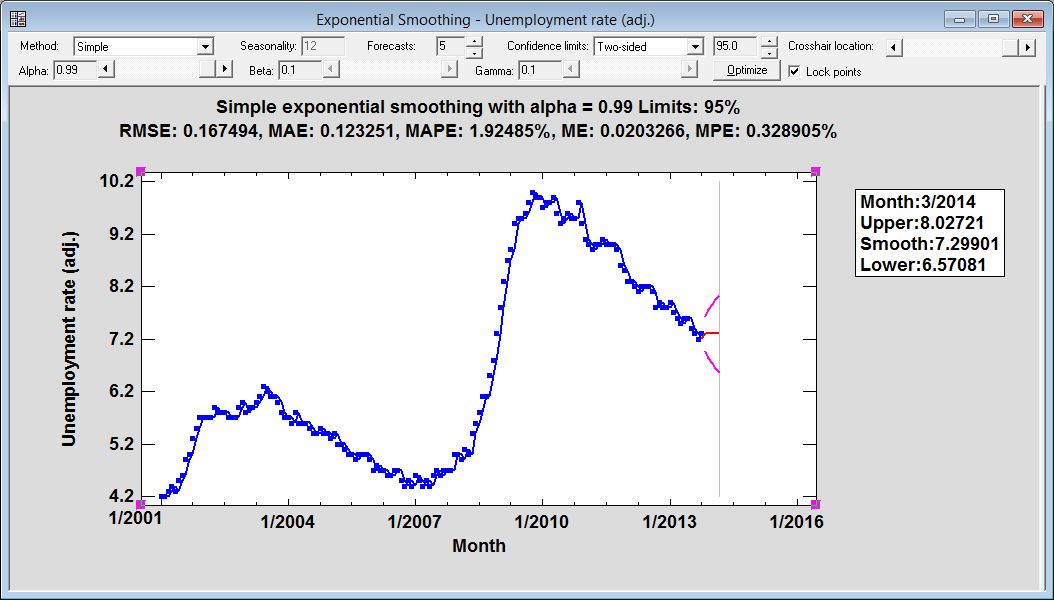This screenshot has width=1054, height=600.
Task: Decrease the 95.0 confidence level spinner
Action: (768, 52)
